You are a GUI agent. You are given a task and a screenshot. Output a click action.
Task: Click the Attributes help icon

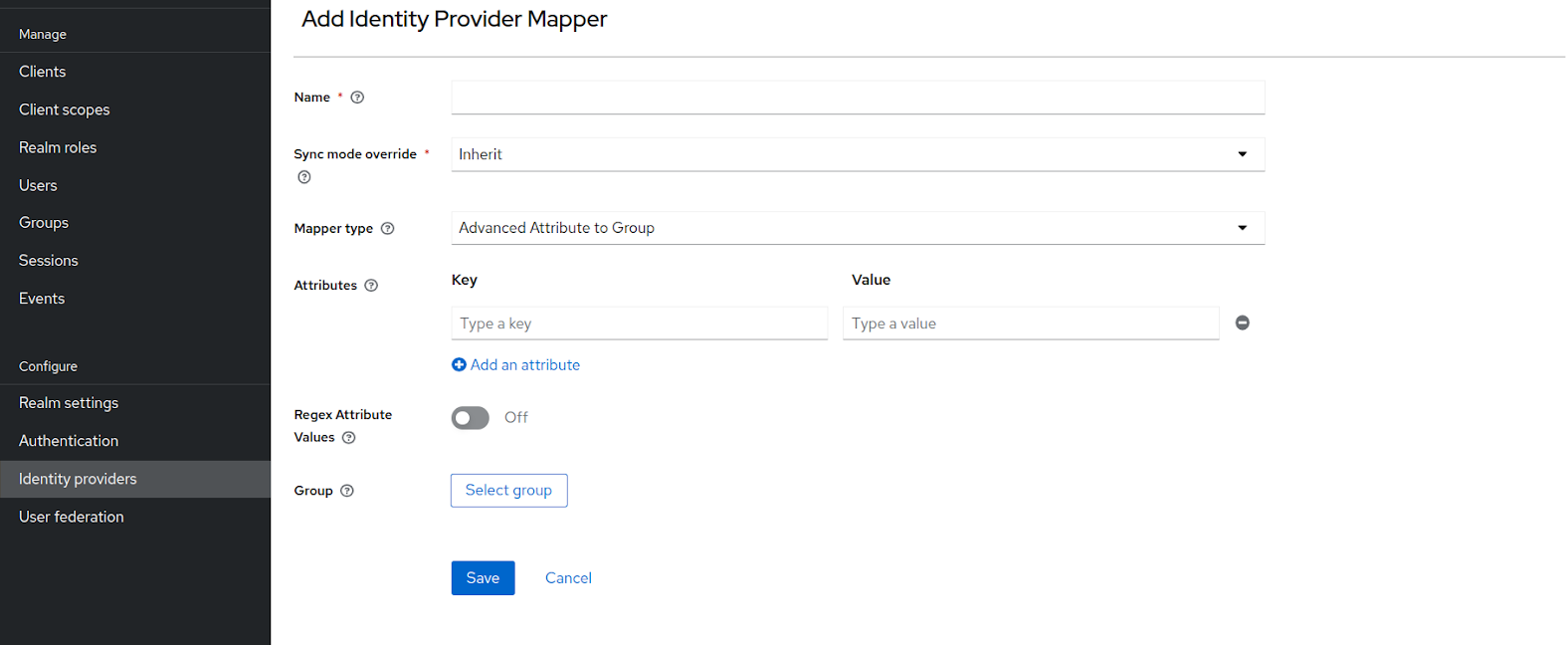tap(371, 286)
